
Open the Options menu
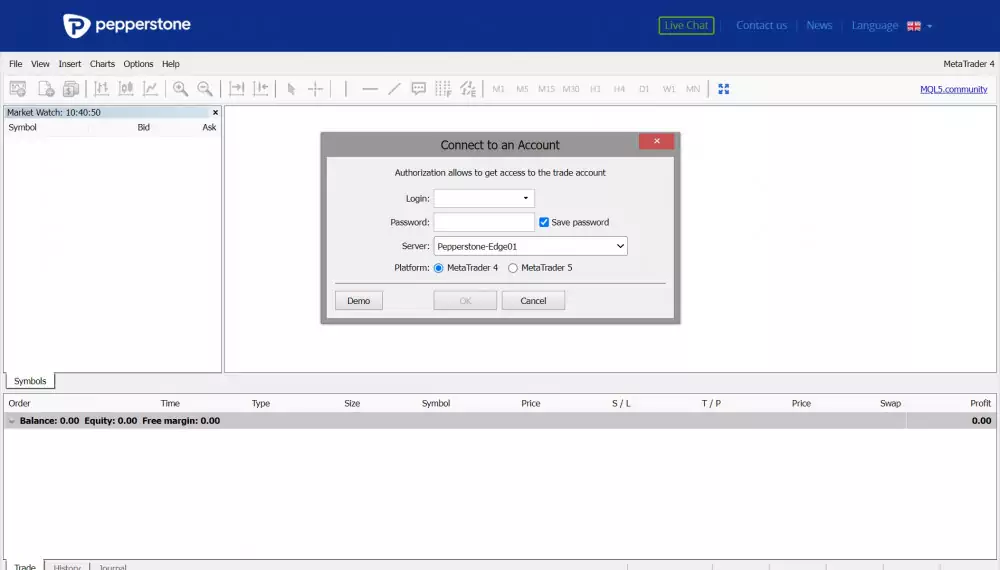(138, 64)
